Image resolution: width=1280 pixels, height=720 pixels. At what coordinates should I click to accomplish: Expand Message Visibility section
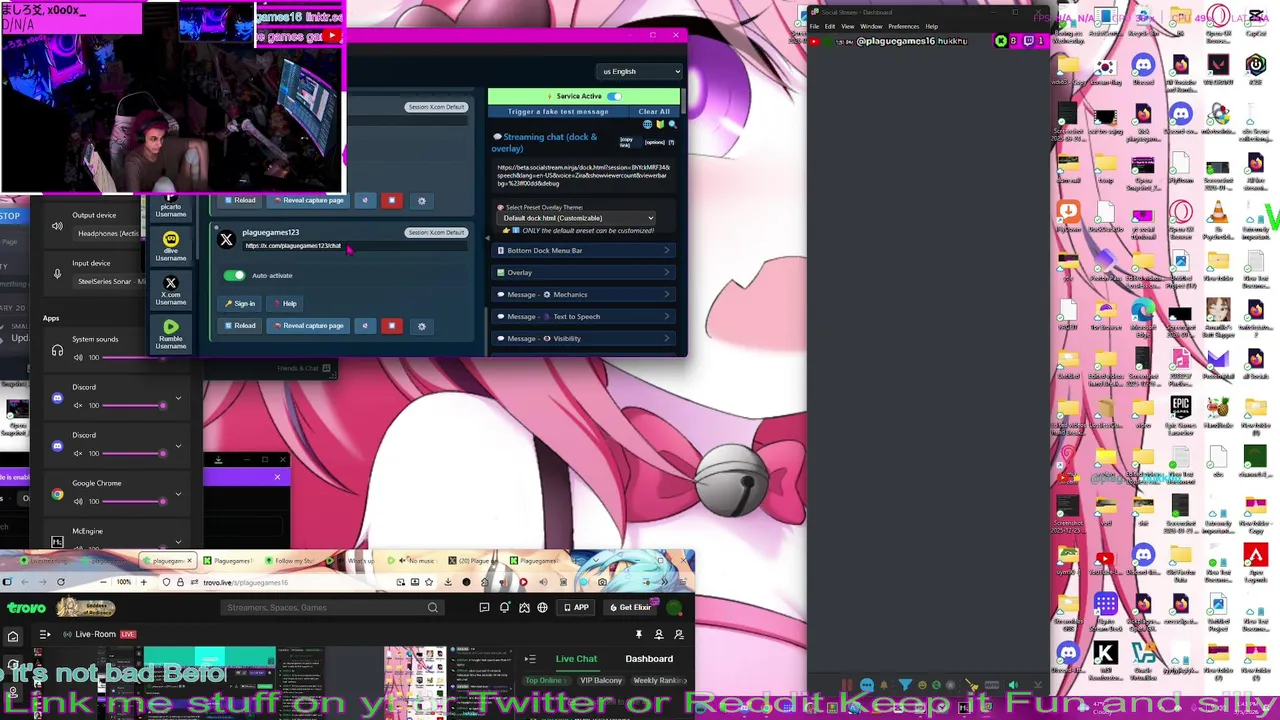(585, 338)
